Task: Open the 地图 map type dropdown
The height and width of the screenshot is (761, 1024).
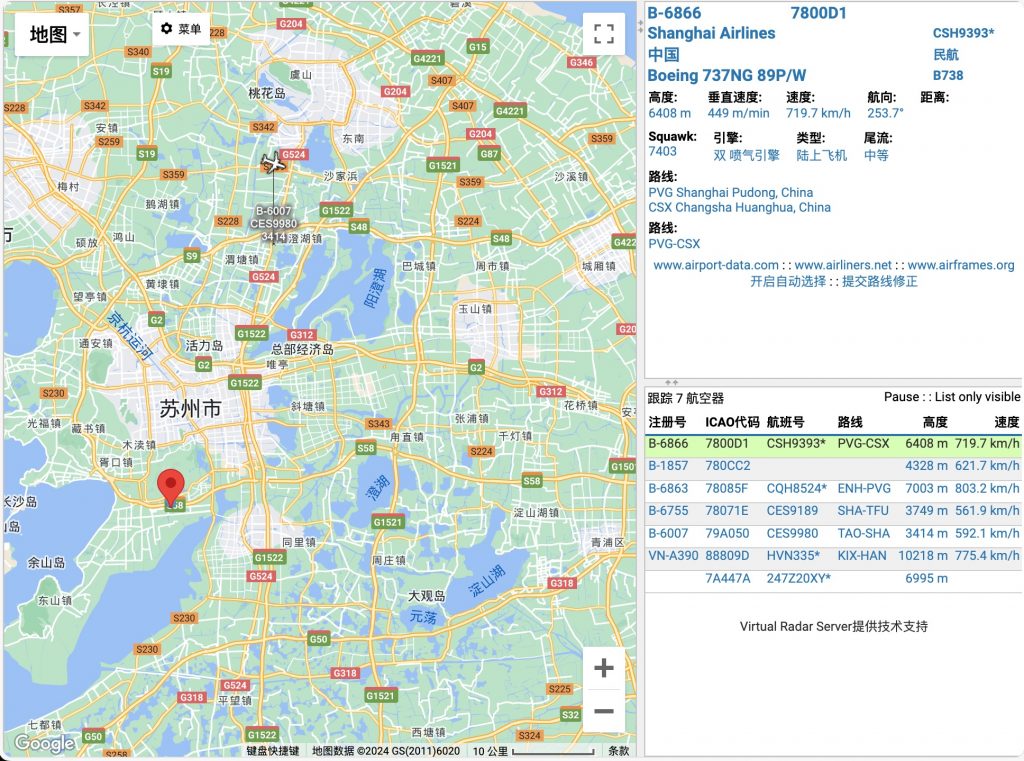Action: tap(55, 35)
